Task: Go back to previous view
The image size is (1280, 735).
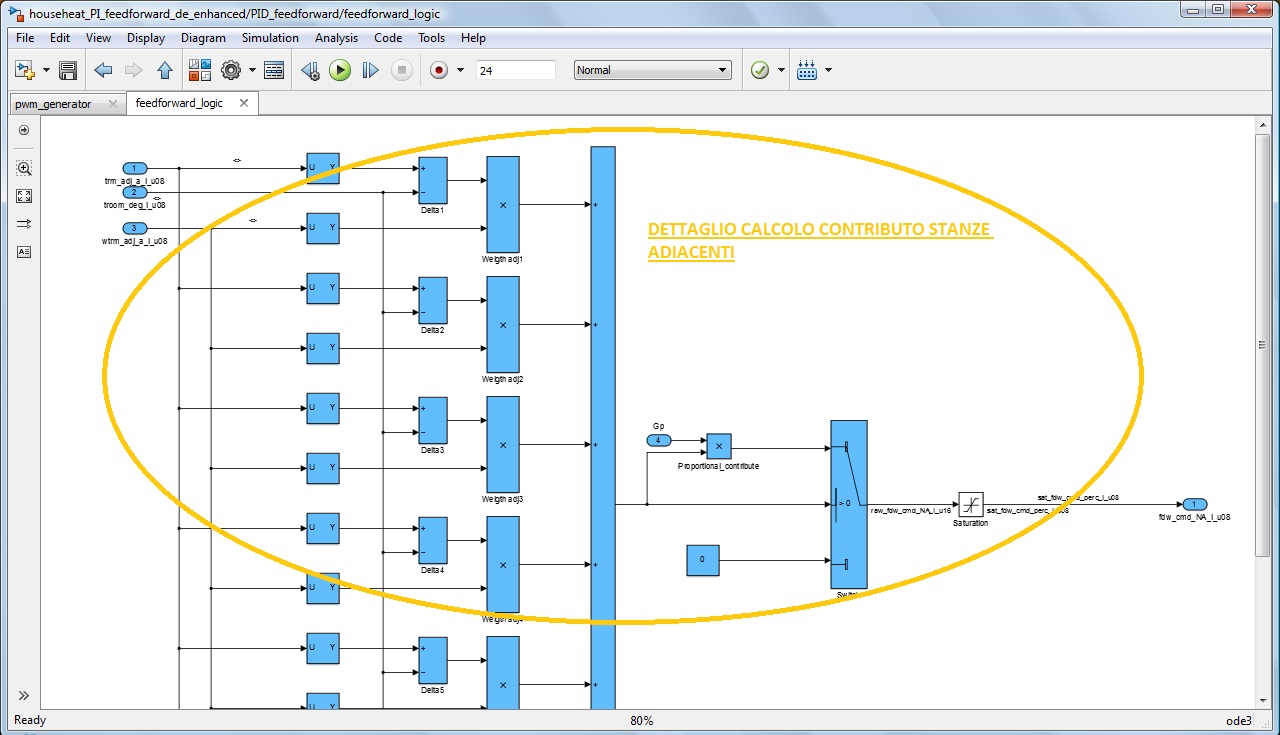Action: pyautogui.click(x=102, y=70)
